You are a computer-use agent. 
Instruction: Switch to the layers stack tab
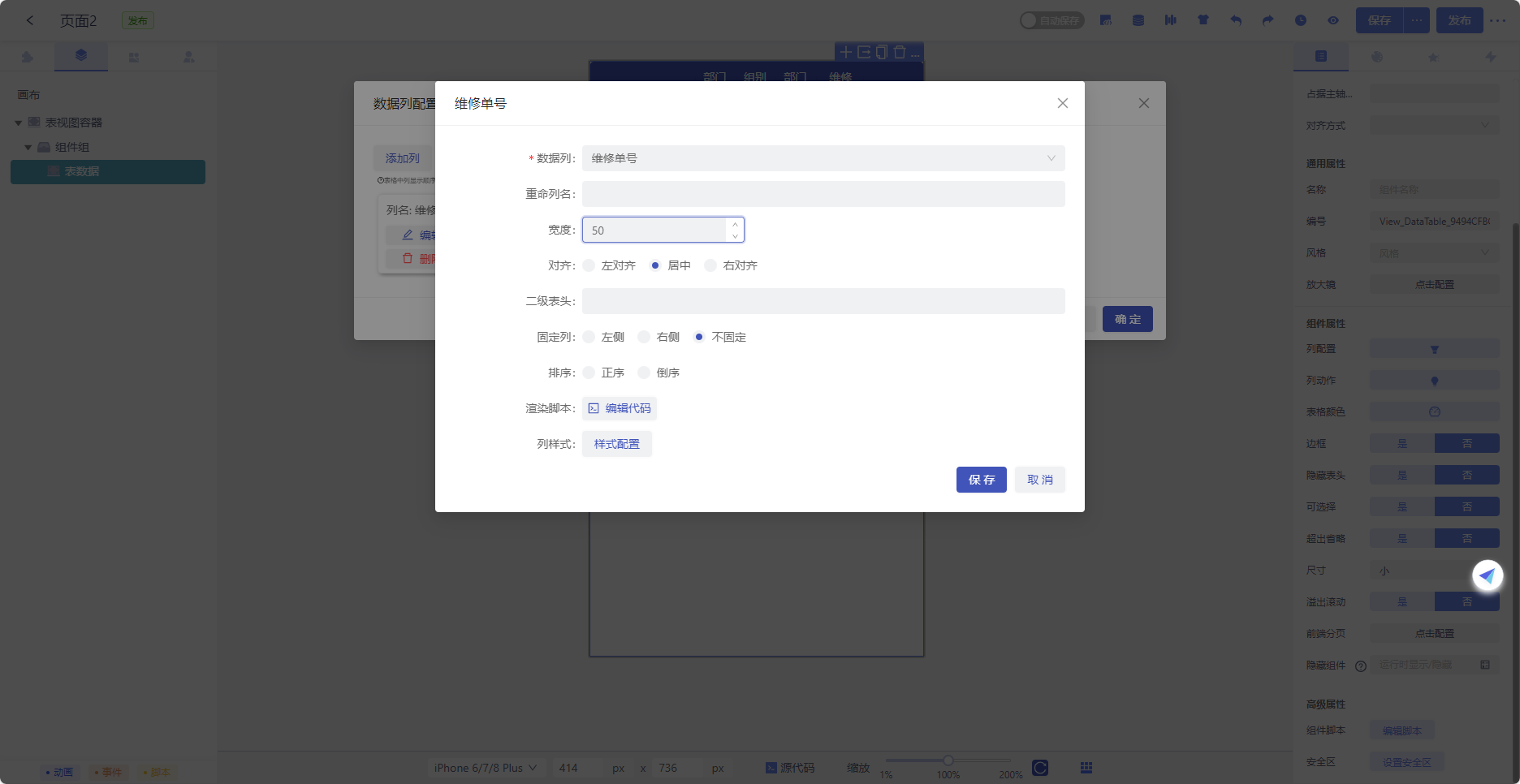[81, 55]
